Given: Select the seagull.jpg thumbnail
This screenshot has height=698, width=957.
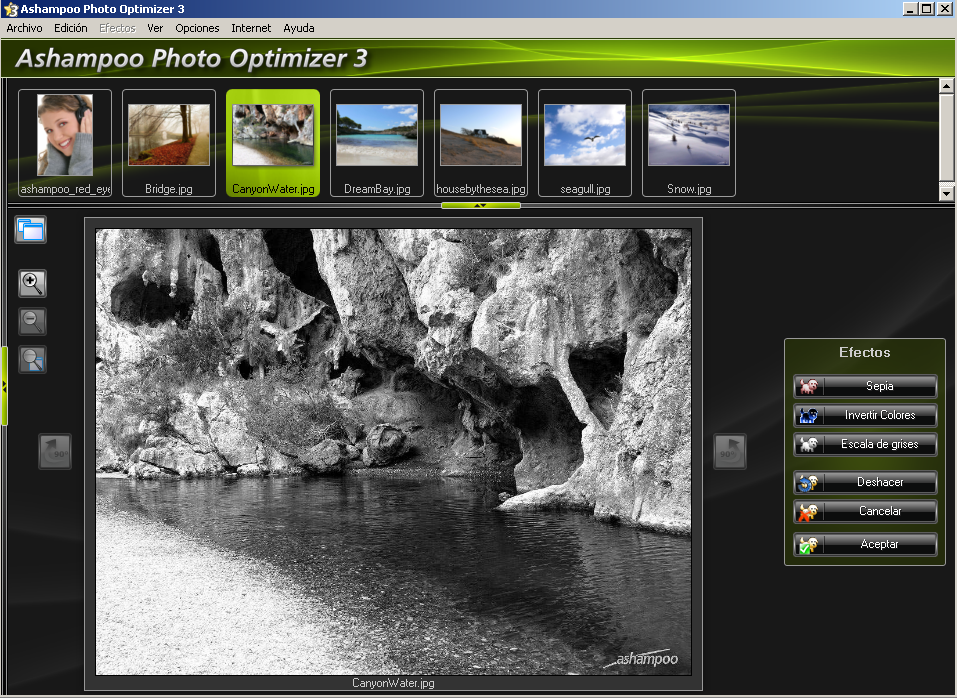Looking at the screenshot, I should 585,143.
